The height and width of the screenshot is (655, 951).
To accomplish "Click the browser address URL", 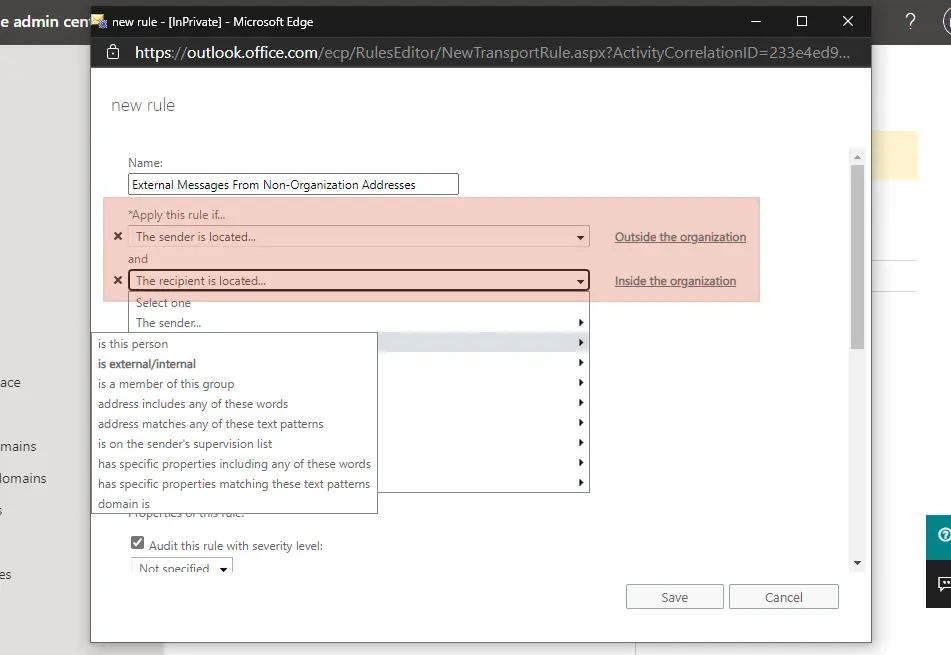I will click(x=492, y=53).
